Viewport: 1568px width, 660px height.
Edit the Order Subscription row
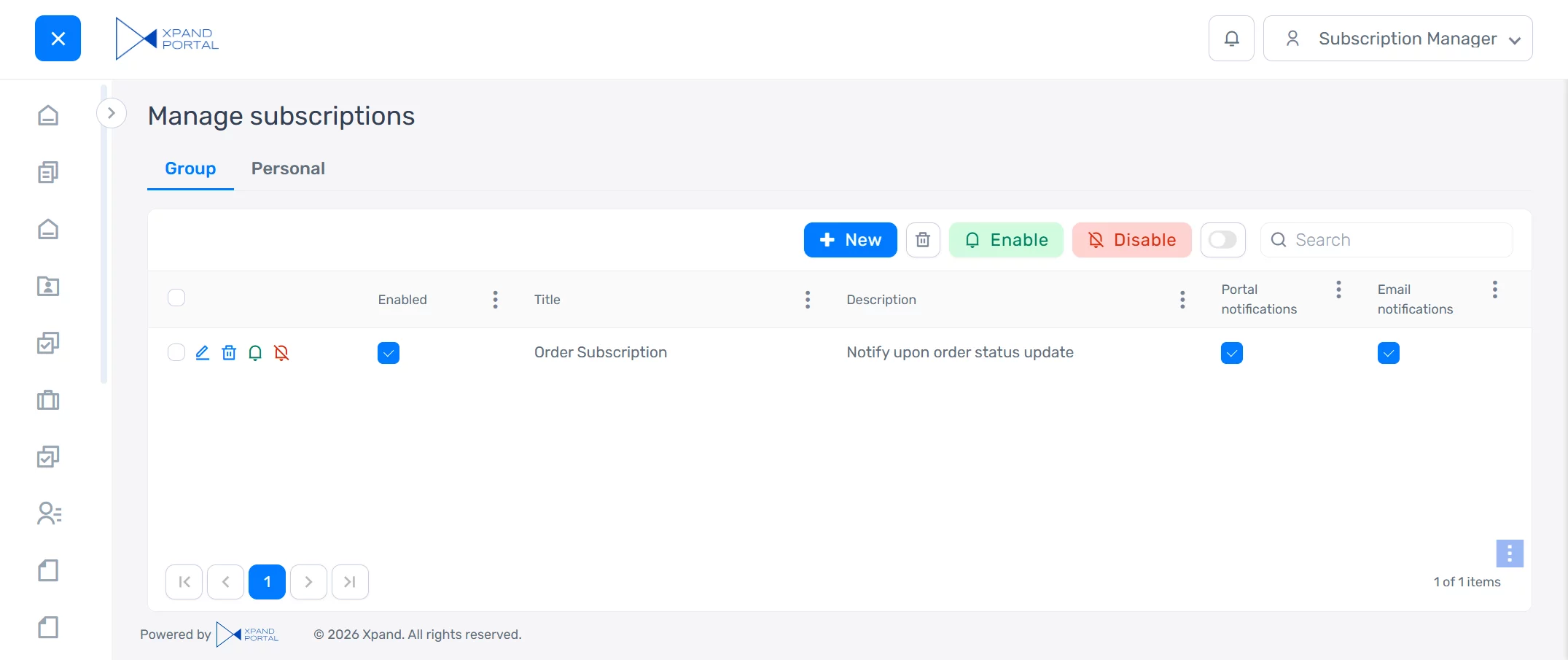pyautogui.click(x=203, y=353)
